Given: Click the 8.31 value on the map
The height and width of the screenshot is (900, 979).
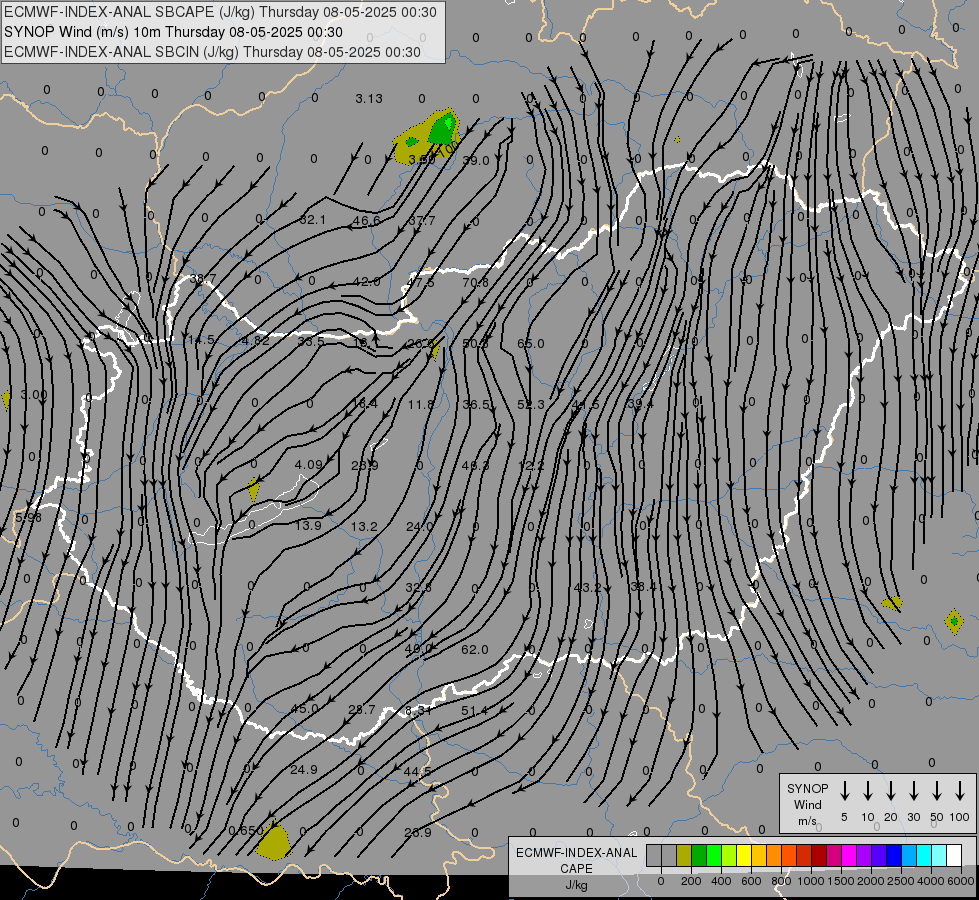Looking at the screenshot, I should click(x=418, y=710).
